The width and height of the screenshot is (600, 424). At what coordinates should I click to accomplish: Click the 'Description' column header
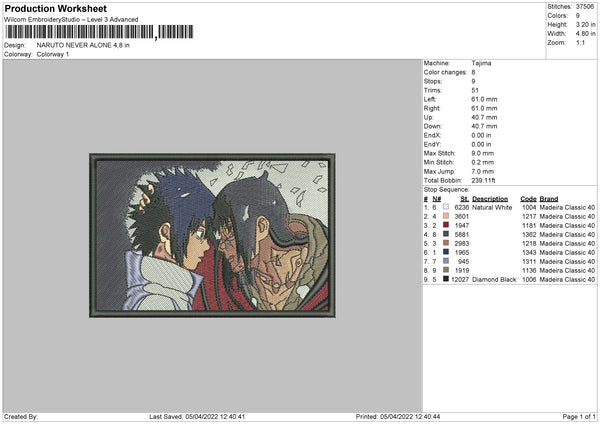coord(490,199)
